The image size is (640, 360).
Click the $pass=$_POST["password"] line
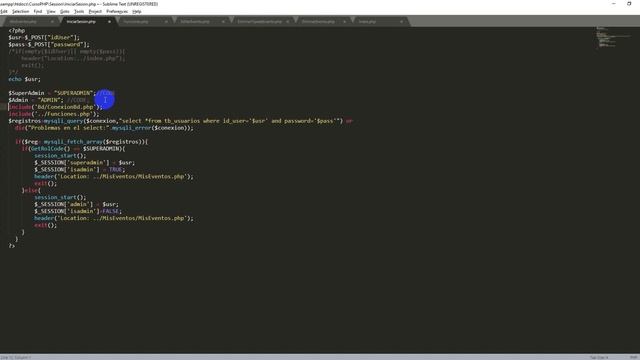pyautogui.click(x=49, y=44)
